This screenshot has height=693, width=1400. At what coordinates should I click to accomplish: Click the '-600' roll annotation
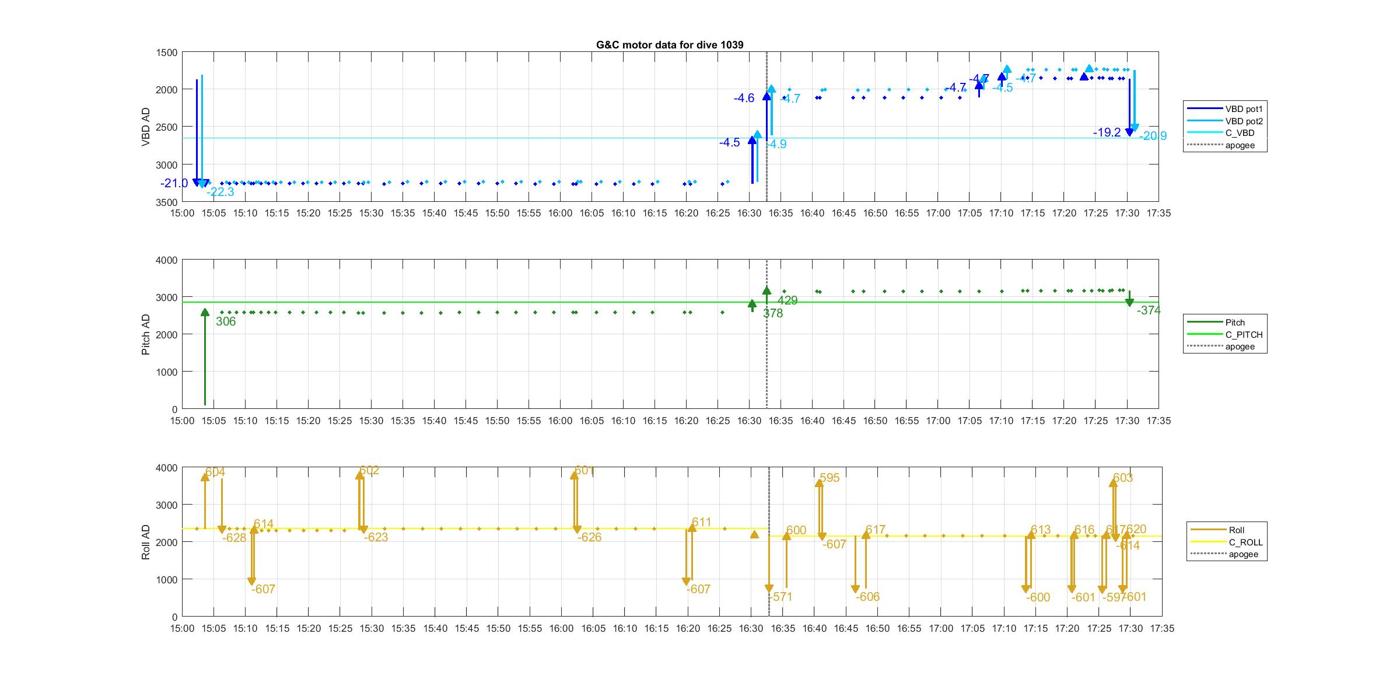pos(1038,597)
